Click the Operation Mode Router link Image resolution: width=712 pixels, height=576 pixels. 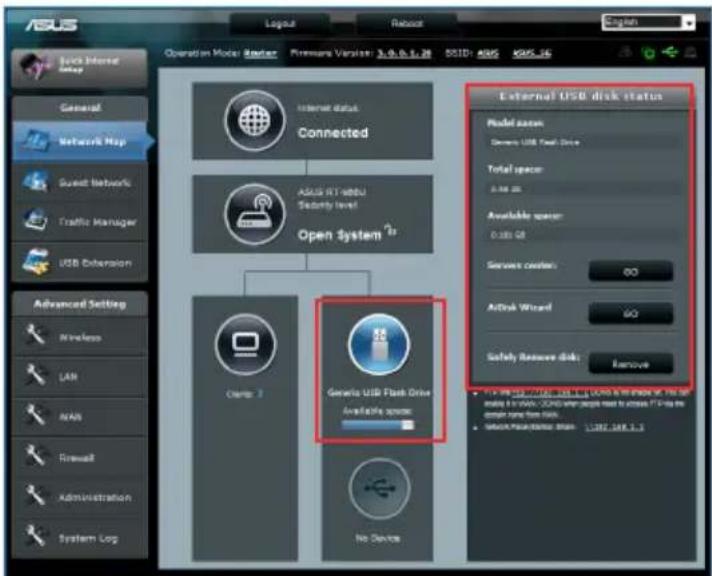click(x=260, y=53)
